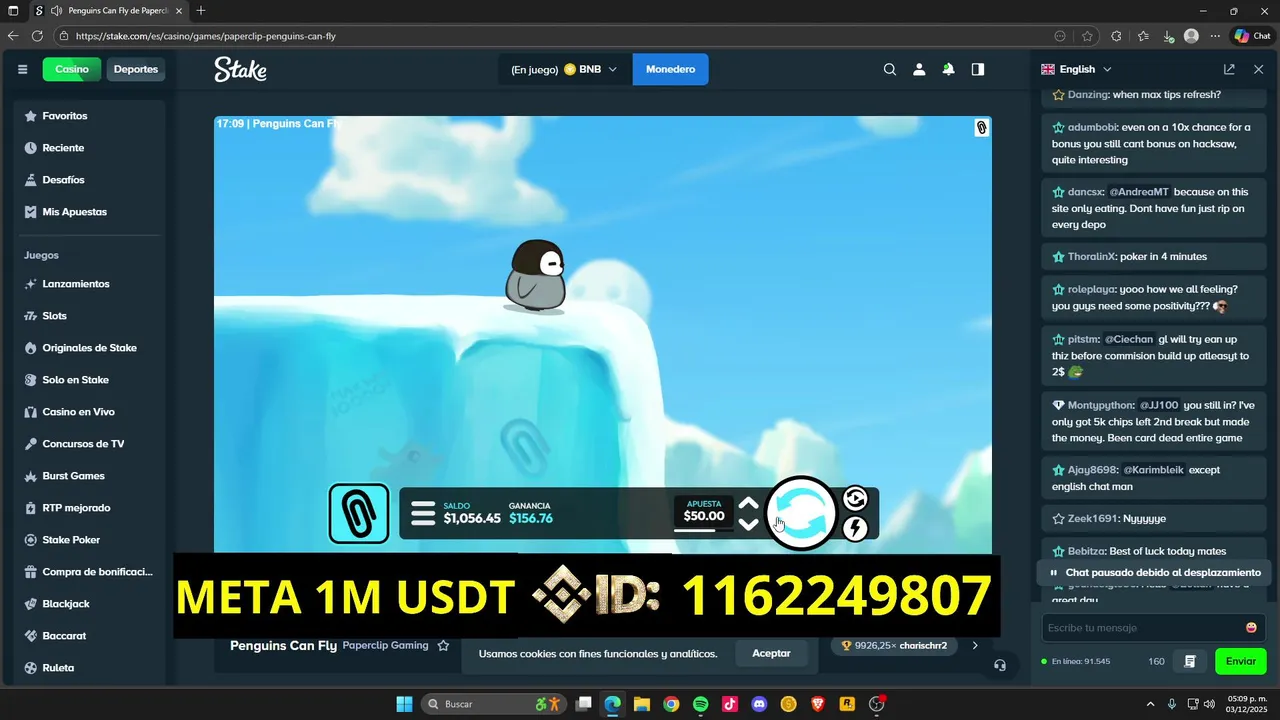Switch to Casino tab
1280x720 pixels.
click(72, 69)
